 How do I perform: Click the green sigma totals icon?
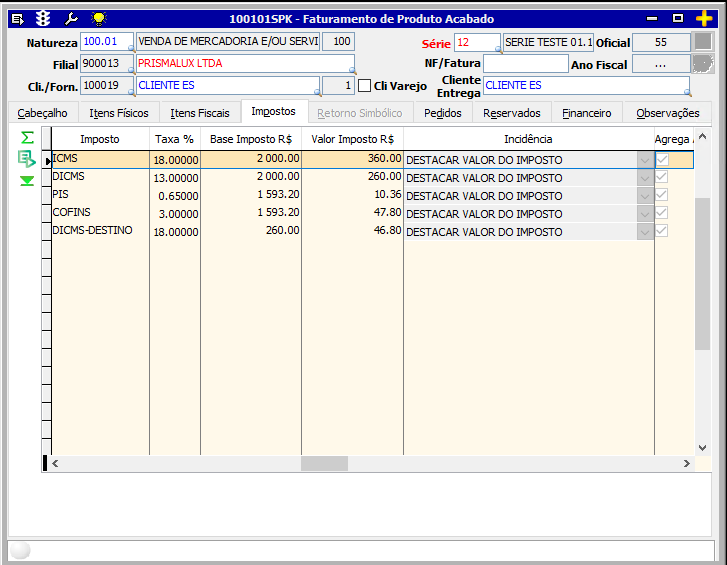[x=27, y=138]
